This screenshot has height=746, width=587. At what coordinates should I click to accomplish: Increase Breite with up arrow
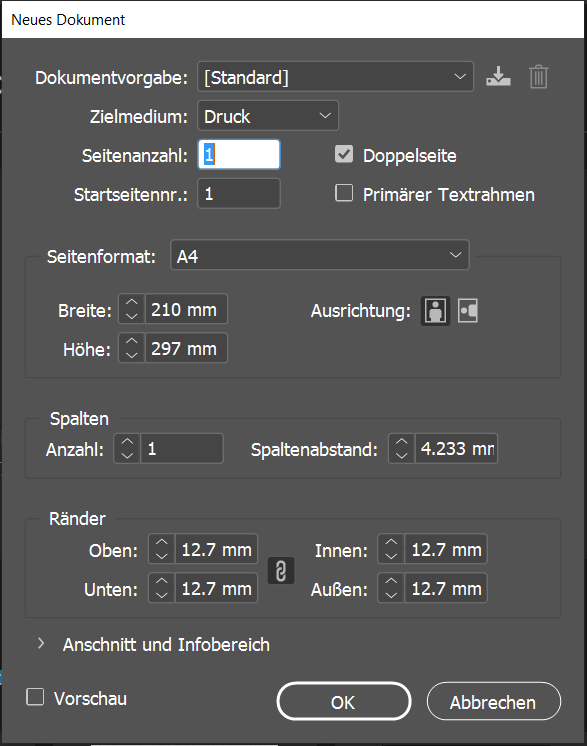point(132,303)
